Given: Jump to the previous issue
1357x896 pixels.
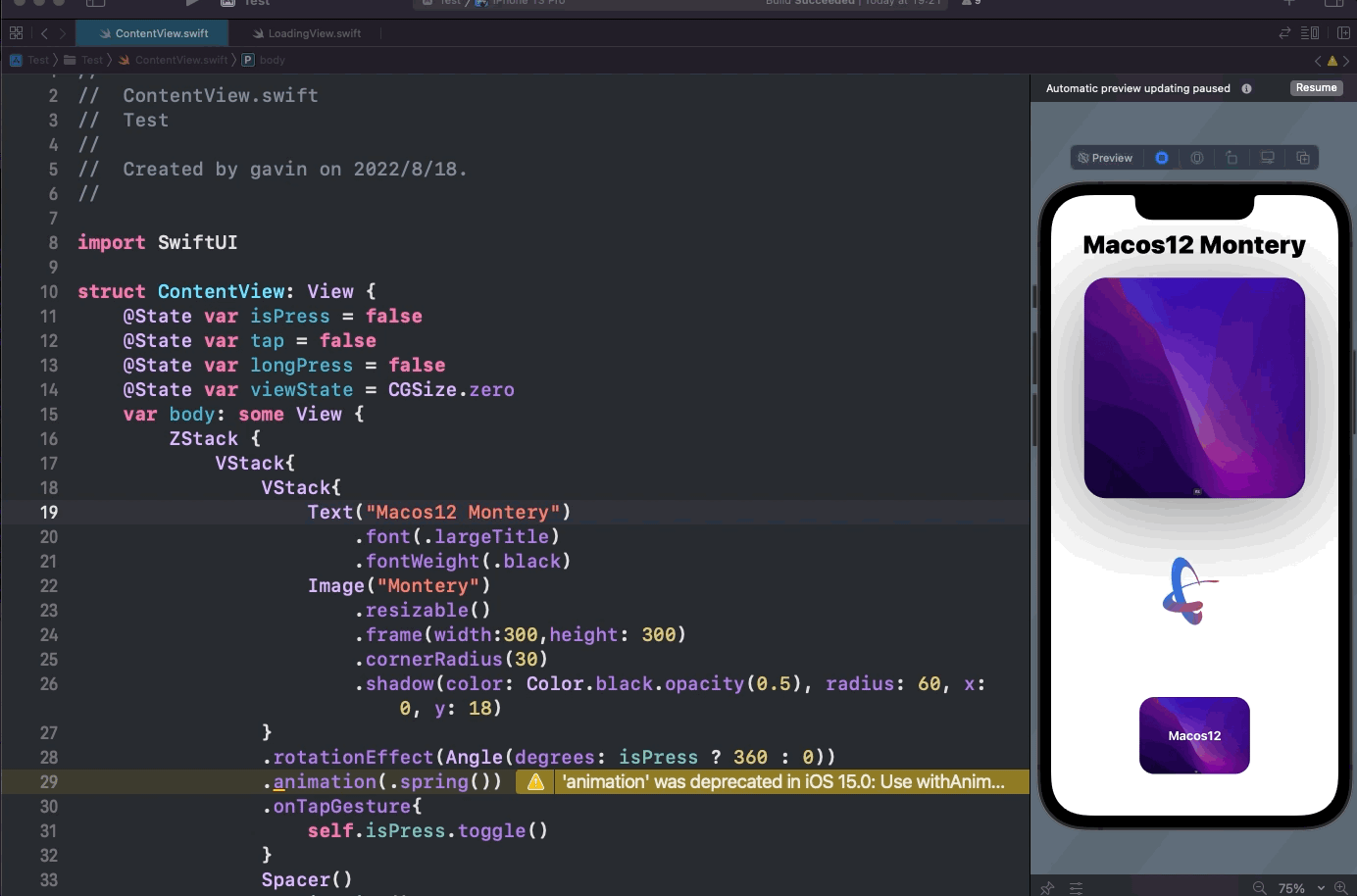Looking at the screenshot, I should [1319, 60].
